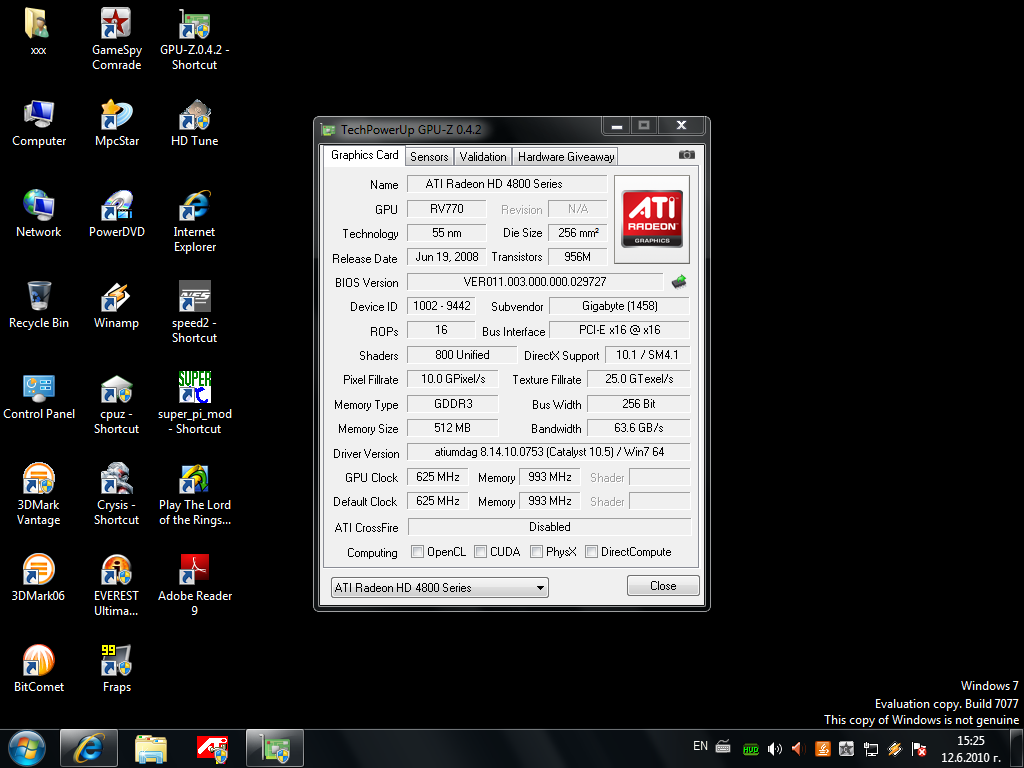Launch 3DMark Vantage desktop shortcut
This screenshot has width=1024, height=768.
coord(39,494)
